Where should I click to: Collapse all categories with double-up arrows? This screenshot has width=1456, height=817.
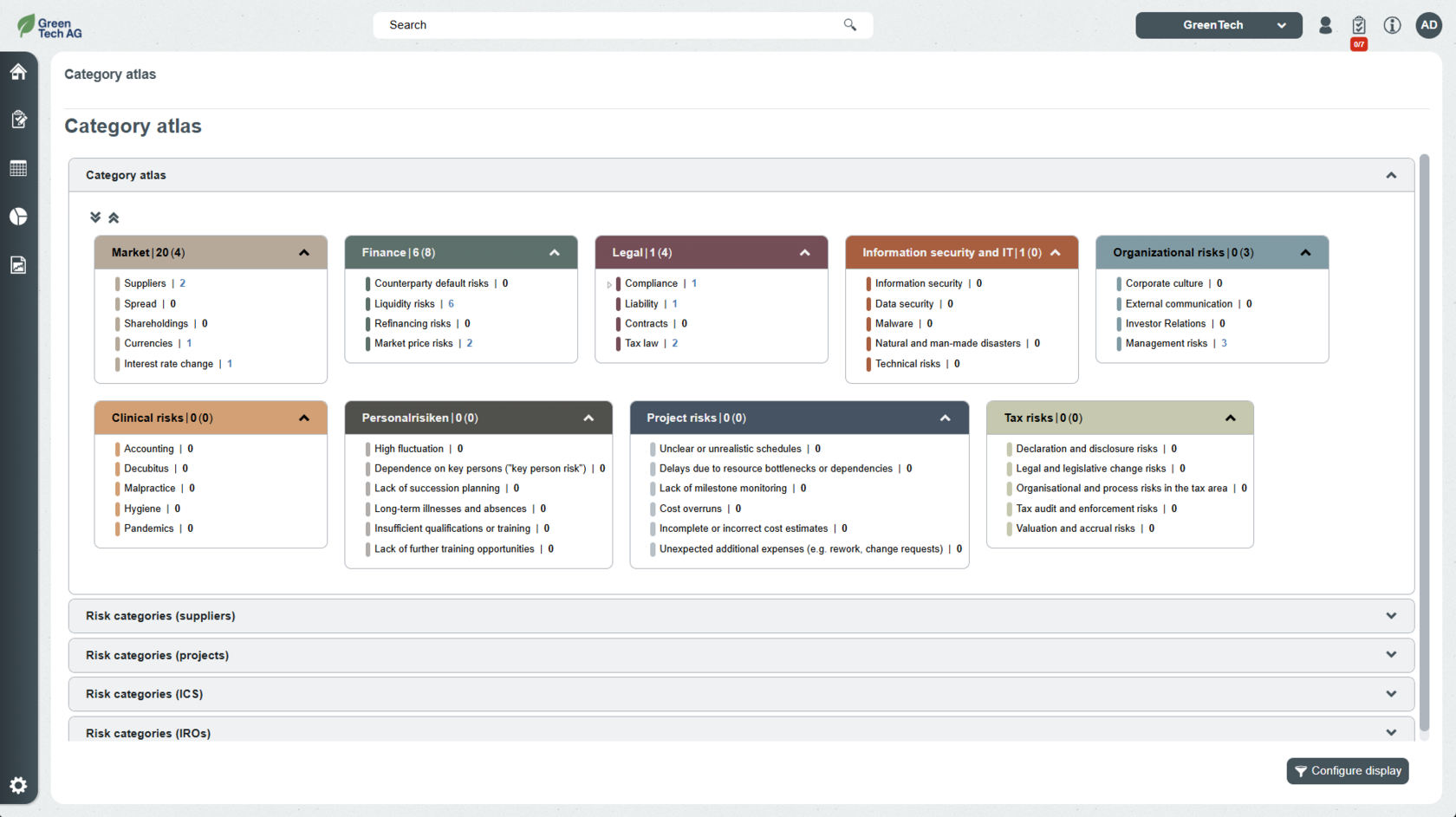coord(114,217)
